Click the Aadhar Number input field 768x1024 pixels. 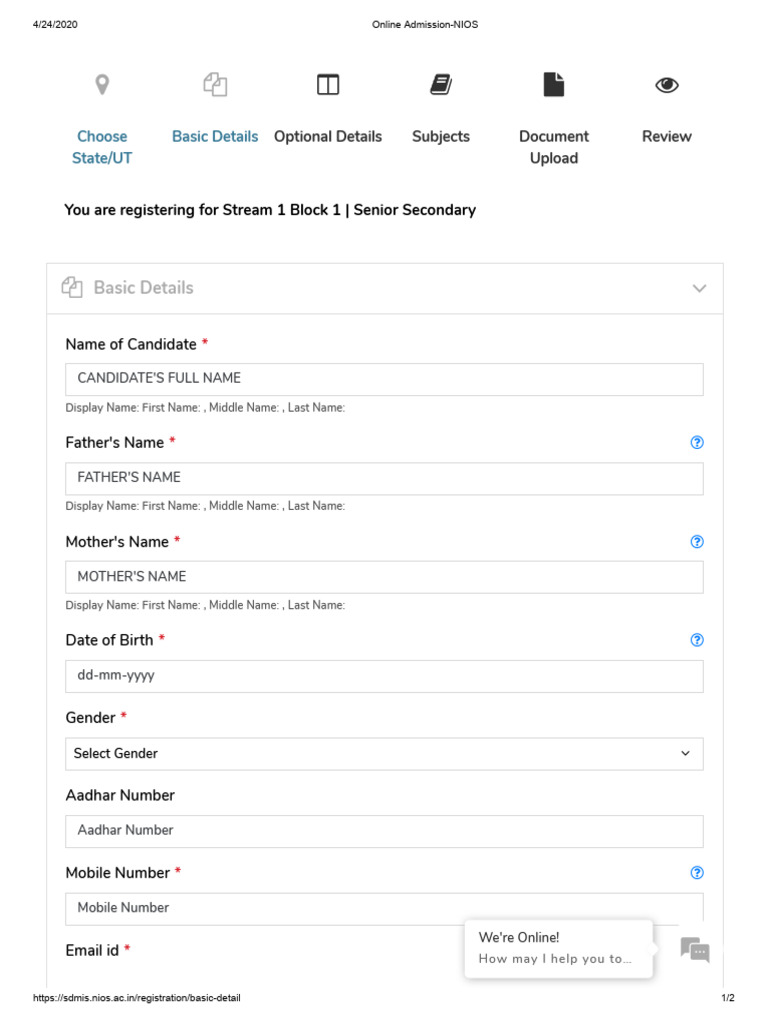[x=384, y=831]
